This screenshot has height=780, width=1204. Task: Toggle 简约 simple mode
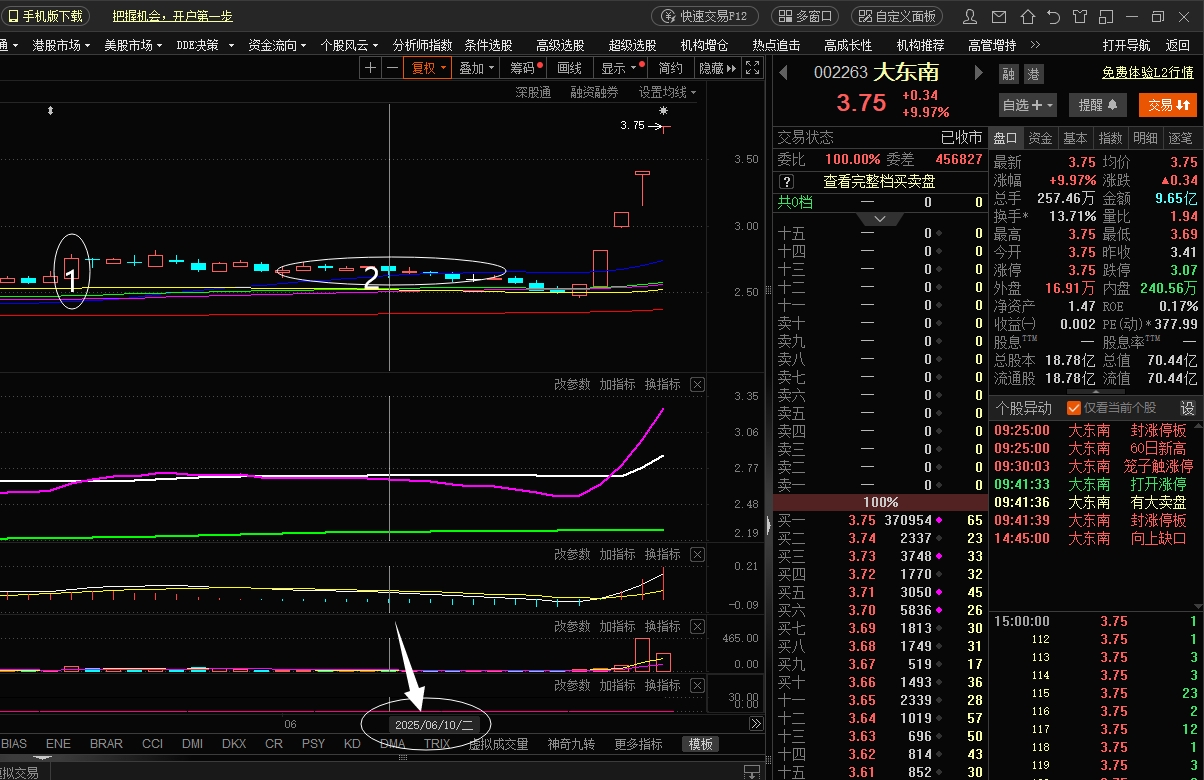670,68
